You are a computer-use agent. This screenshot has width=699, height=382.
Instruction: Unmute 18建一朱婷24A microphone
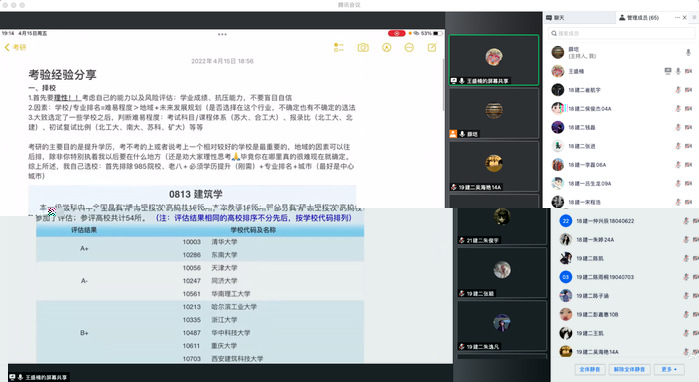[x=686, y=239]
